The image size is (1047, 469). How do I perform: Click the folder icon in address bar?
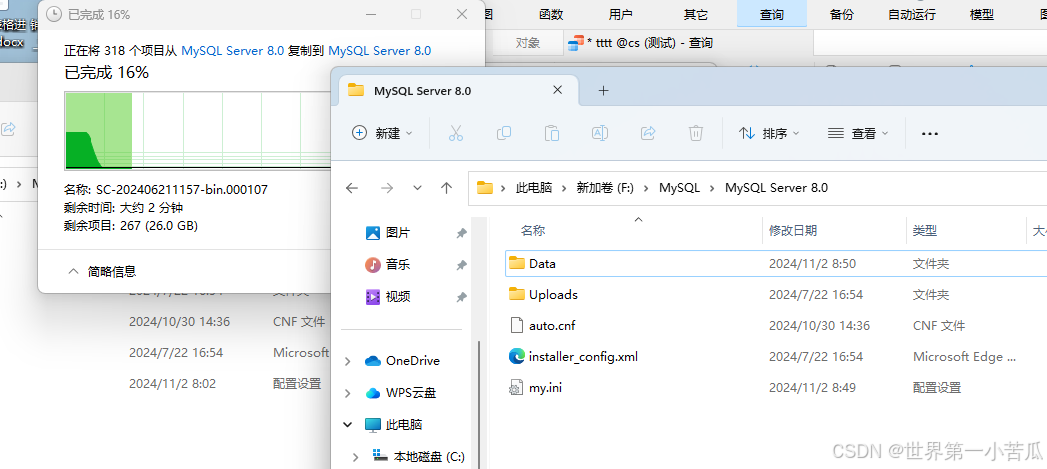[485, 188]
